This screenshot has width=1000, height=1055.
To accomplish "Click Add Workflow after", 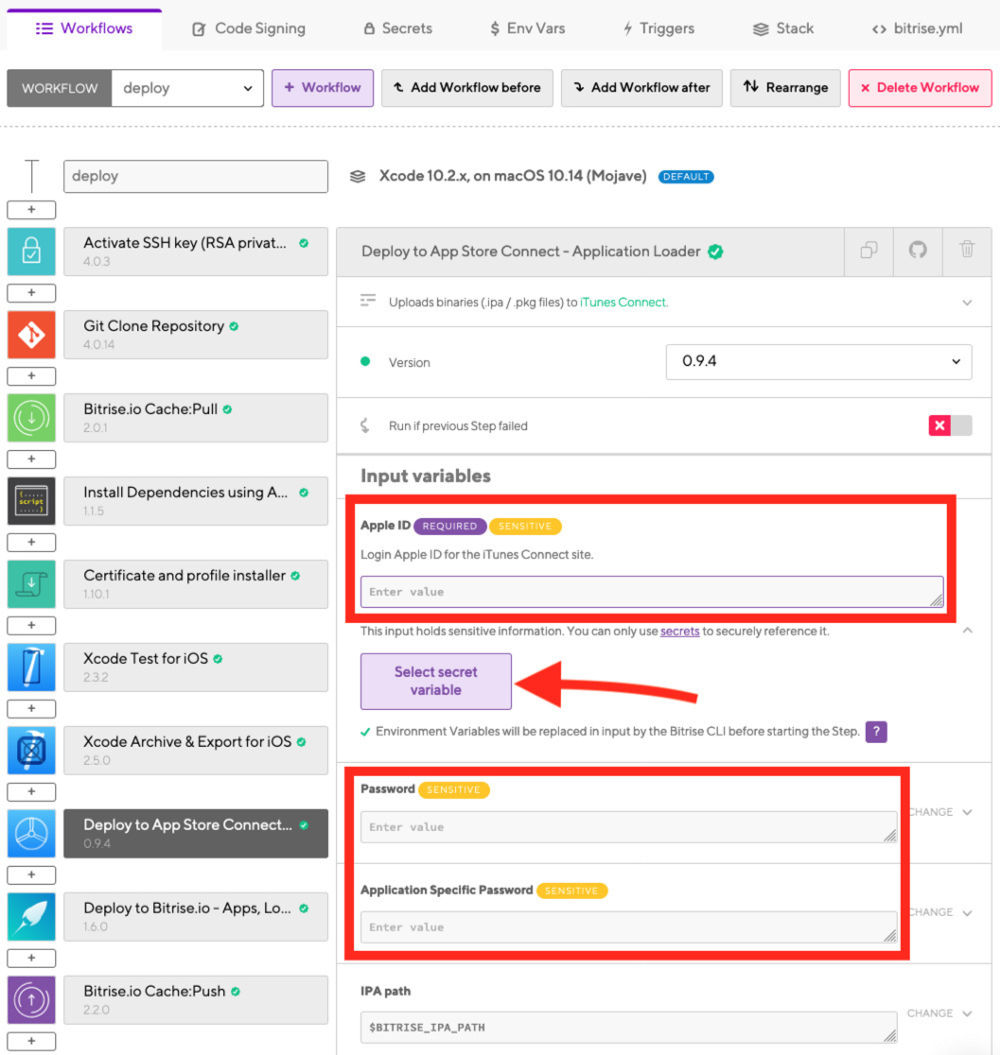I will click(x=642, y=88).
